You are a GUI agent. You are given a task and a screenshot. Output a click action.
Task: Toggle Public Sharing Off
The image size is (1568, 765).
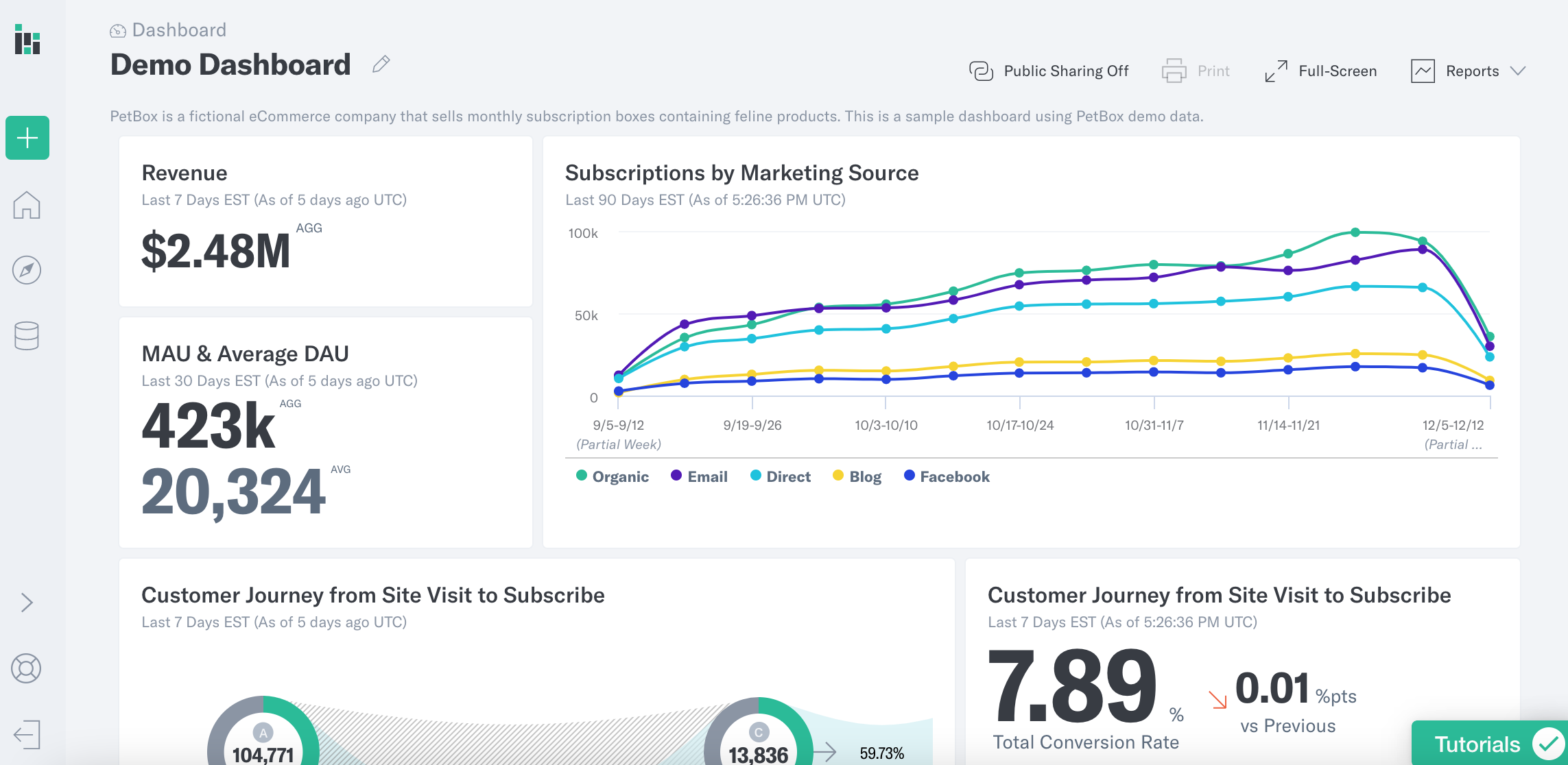1066,71
